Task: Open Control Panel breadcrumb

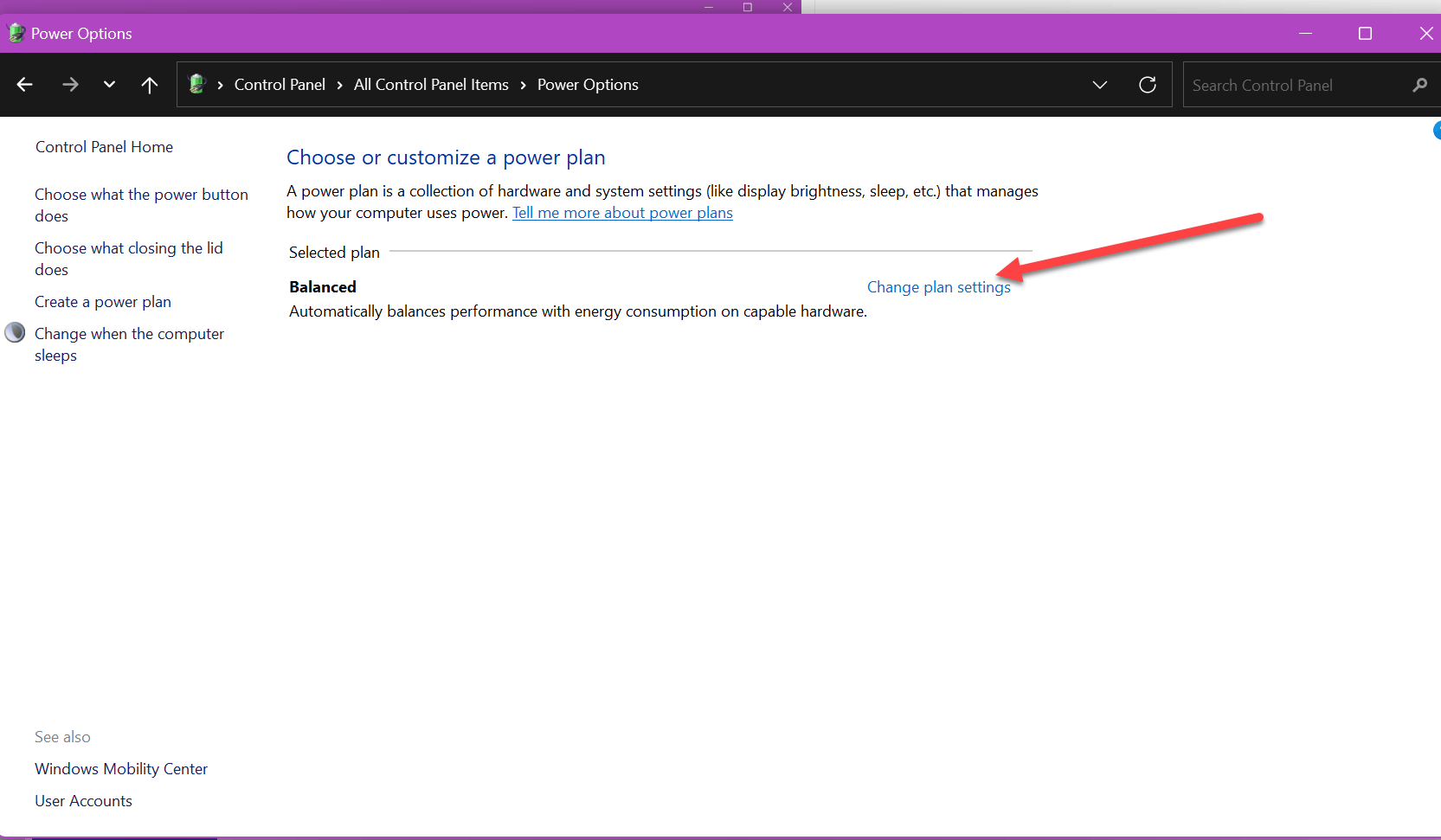Action: pyautogui.click(x=280, y=84)
